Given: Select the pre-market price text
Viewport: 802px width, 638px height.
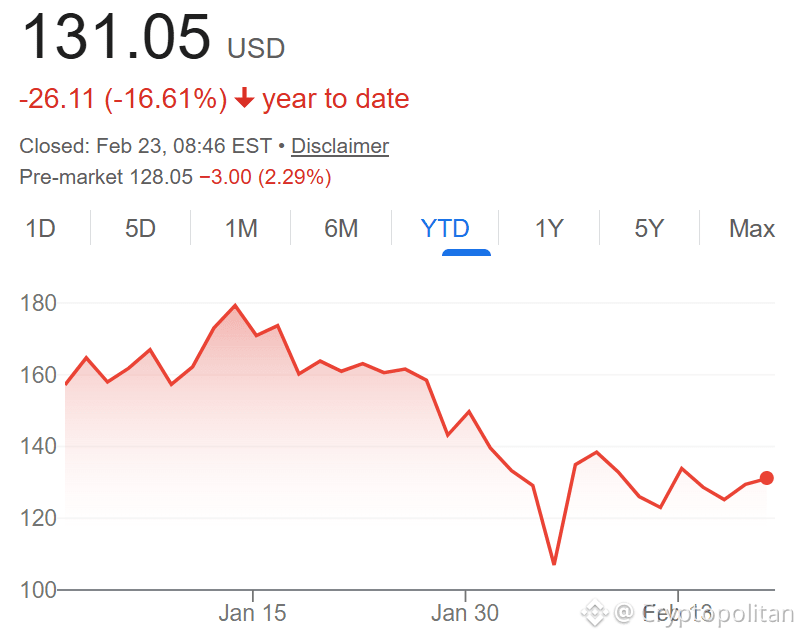Looking at the screenshot, I should (x=175, y=177).
